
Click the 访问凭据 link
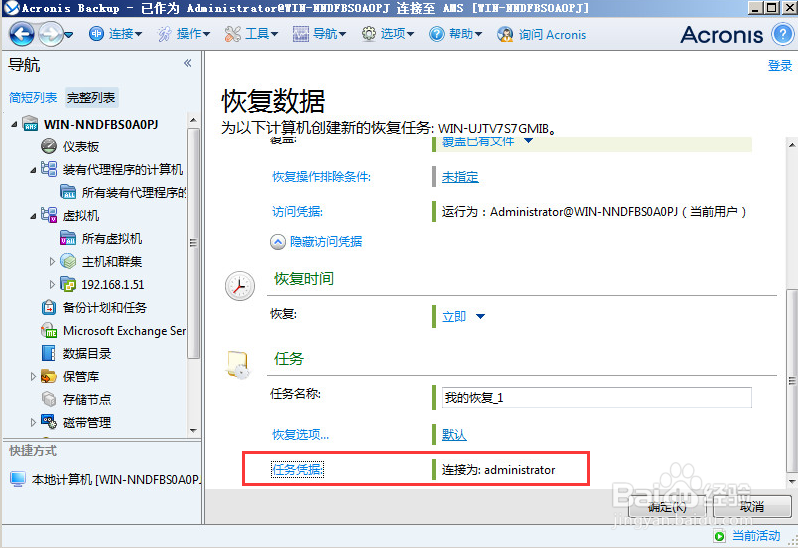tap(297, 211)
